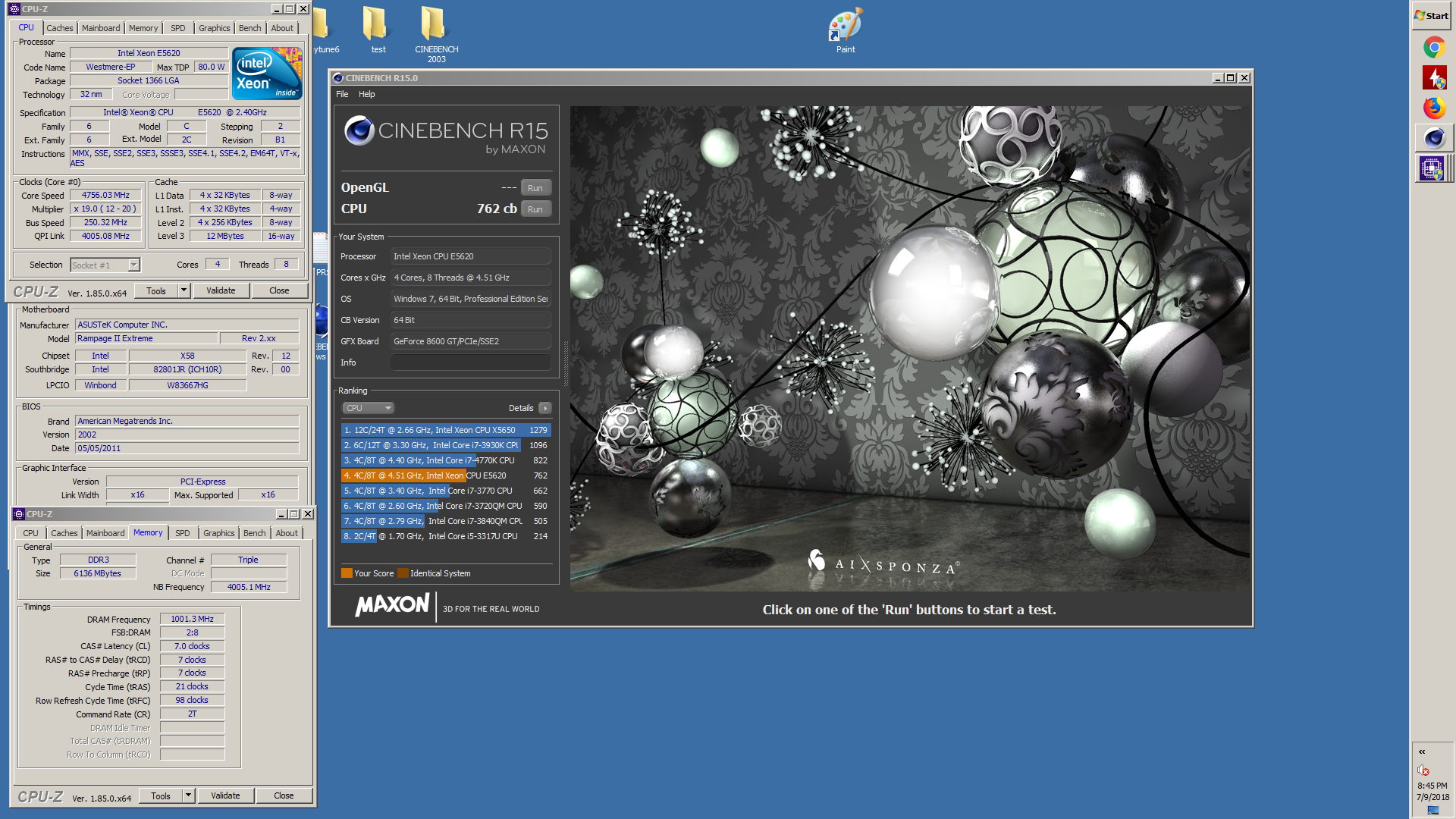Click the DRAM Frequency value 1001.3 MHz
Image resolution: width=1456 pixels, height=819 pixels.
[x=192, y=619]
